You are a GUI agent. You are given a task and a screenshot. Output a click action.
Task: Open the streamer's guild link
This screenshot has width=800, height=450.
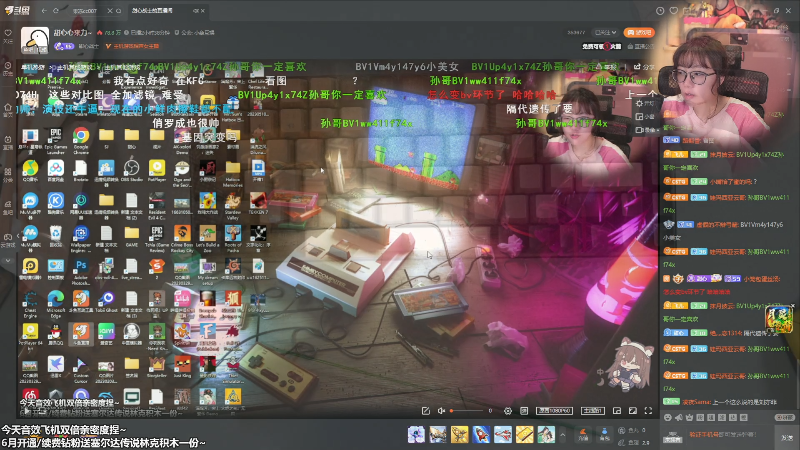click(x=195, y=33)
